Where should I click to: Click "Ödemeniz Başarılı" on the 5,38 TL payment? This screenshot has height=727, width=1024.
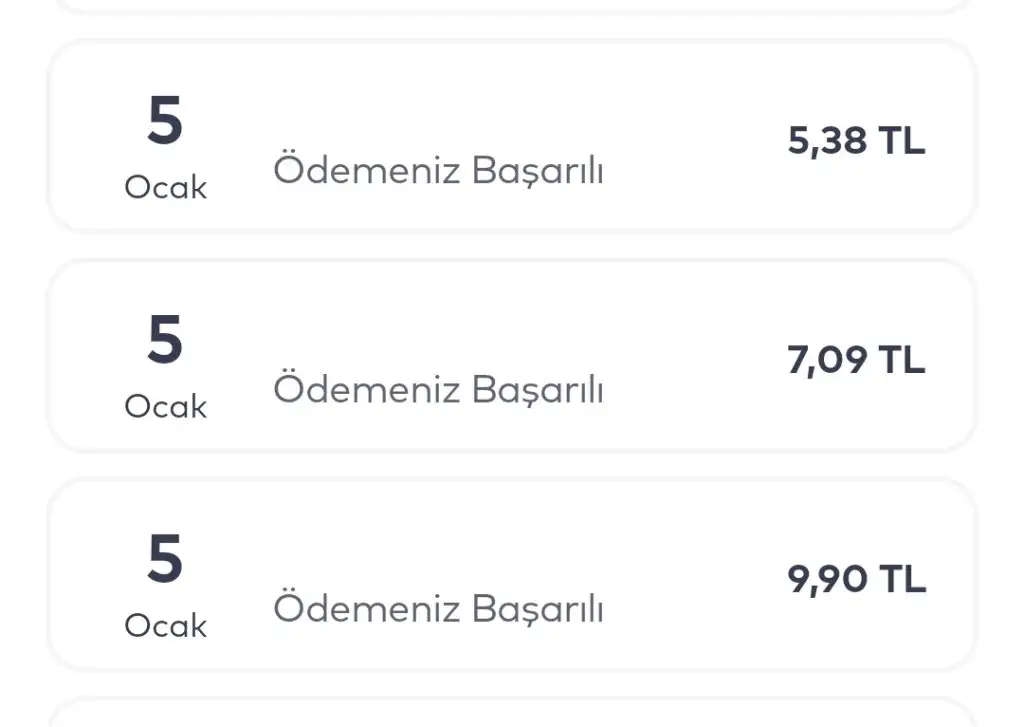tap(438, 171)
